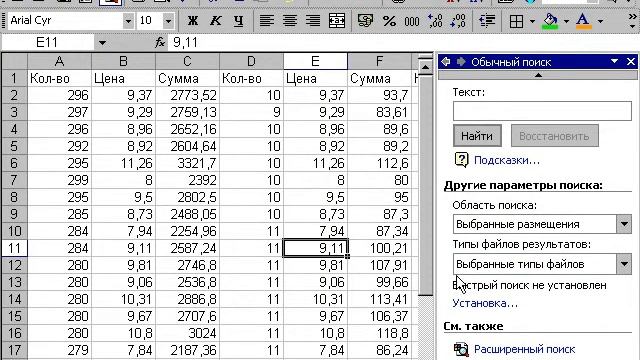This screenshot has height=360, width=640.
Task: Merge and center cells
Action: click(x=337, y=20)
